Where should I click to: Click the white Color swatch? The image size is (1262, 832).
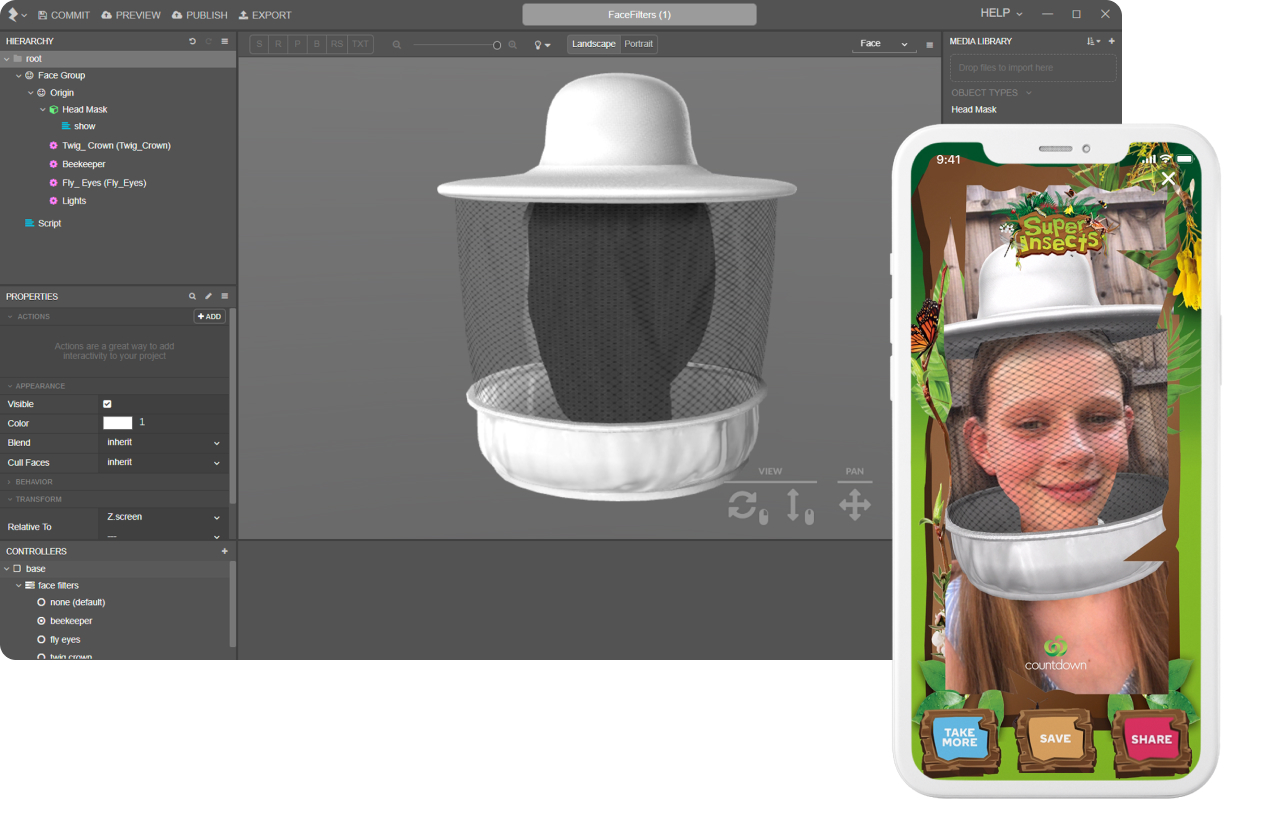(118, 423)
